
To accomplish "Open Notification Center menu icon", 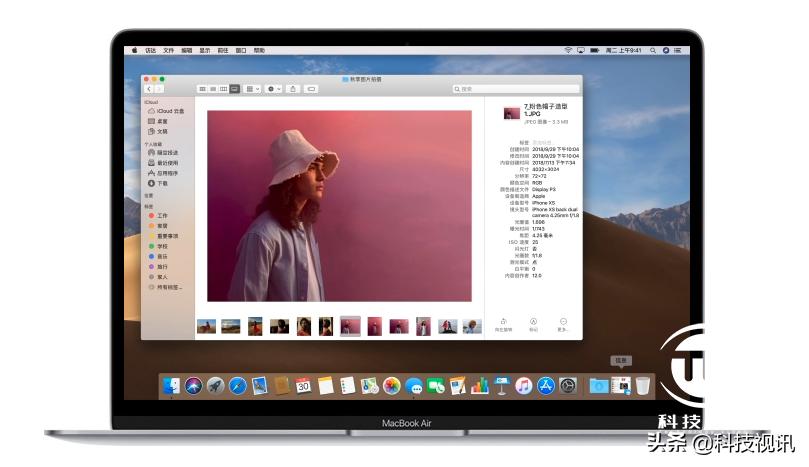I will point(678,51).
